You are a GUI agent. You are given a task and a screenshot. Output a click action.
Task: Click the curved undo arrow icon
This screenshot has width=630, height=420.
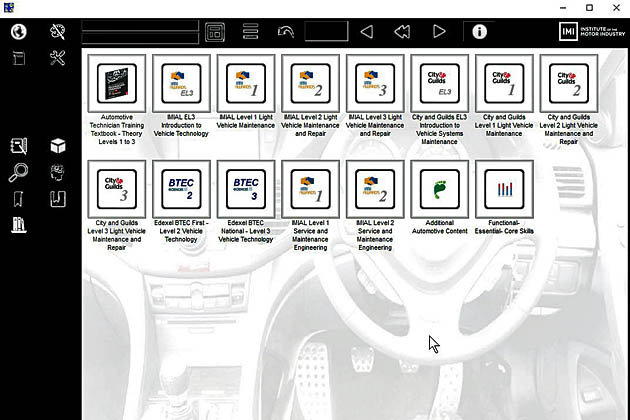(x=286, y=32)
